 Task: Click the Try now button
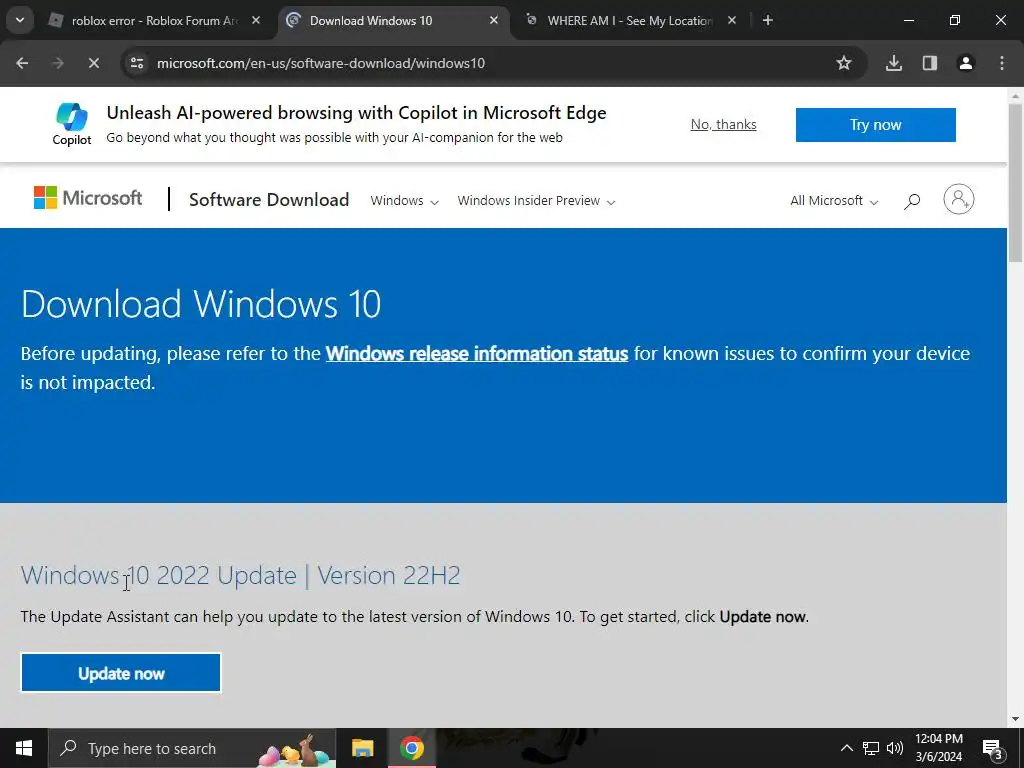click(875, 125)
